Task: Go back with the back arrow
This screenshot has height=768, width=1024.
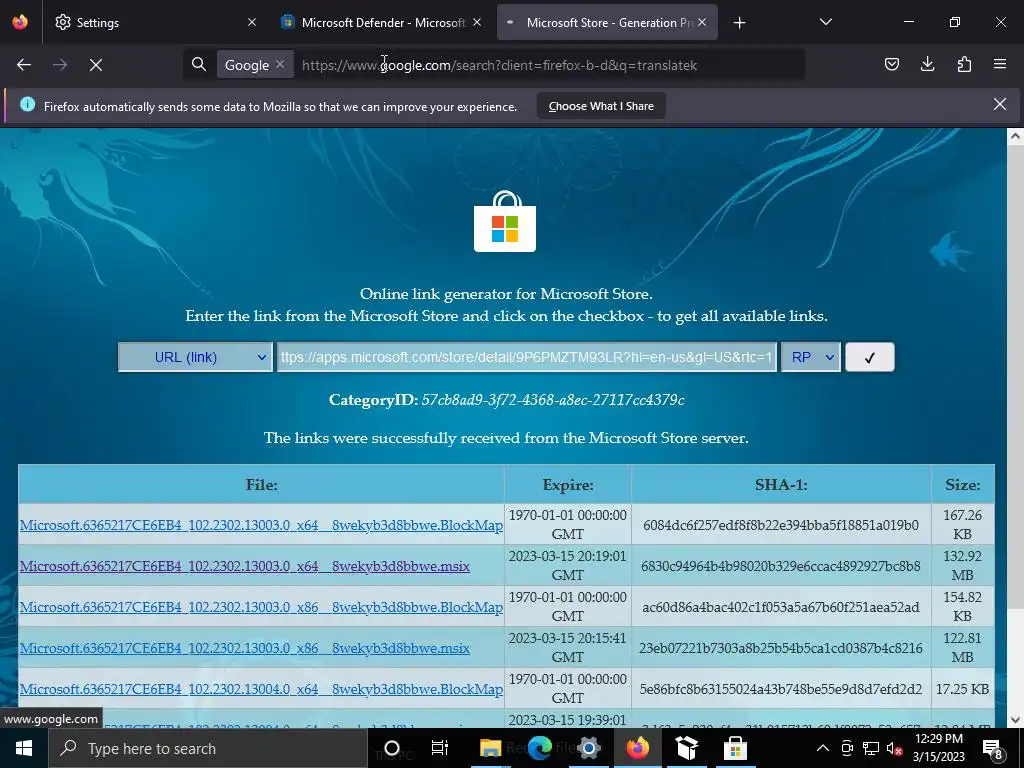Action: click(24, 65)
